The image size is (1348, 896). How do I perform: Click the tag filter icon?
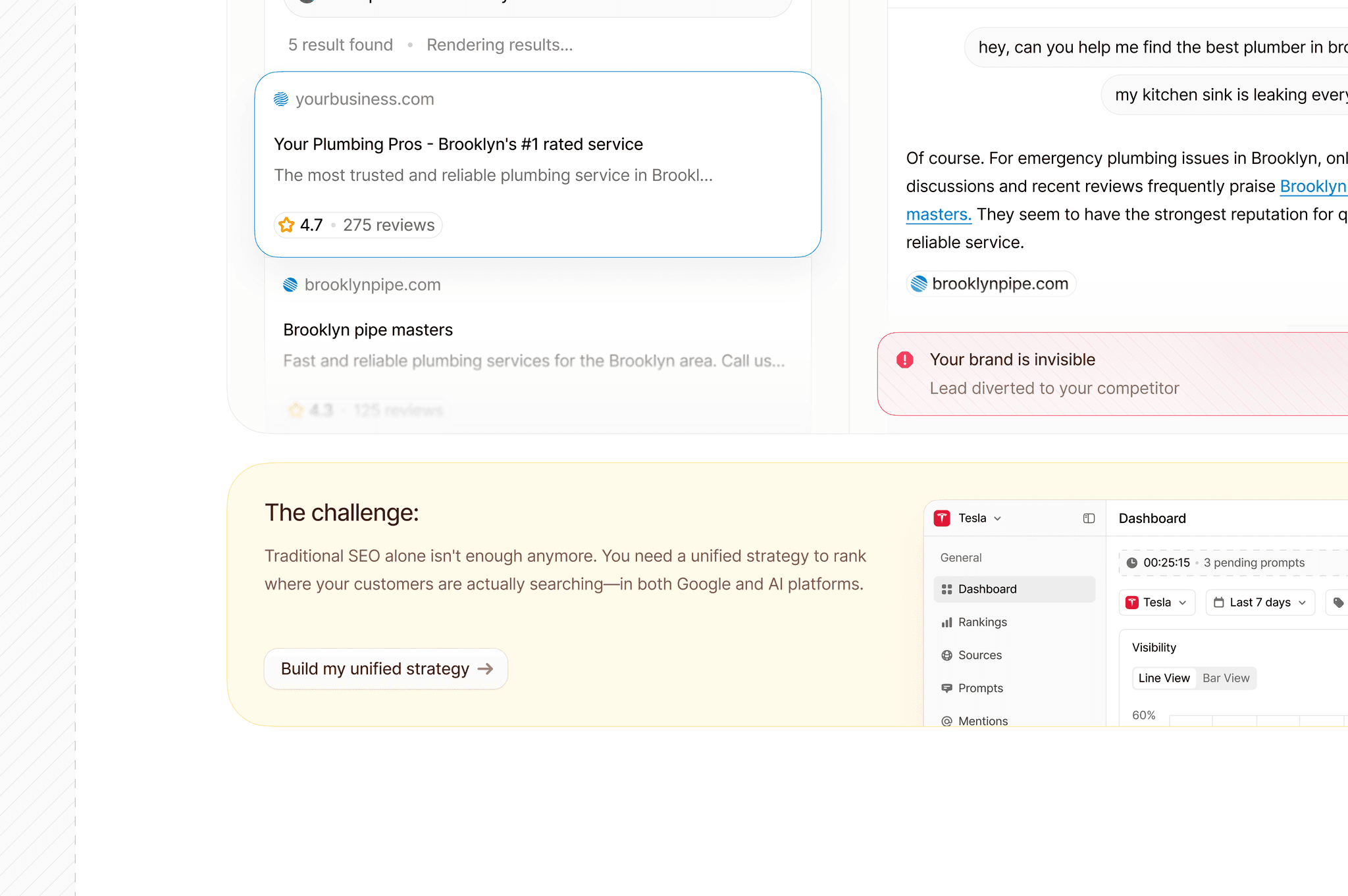[1338, 603]
